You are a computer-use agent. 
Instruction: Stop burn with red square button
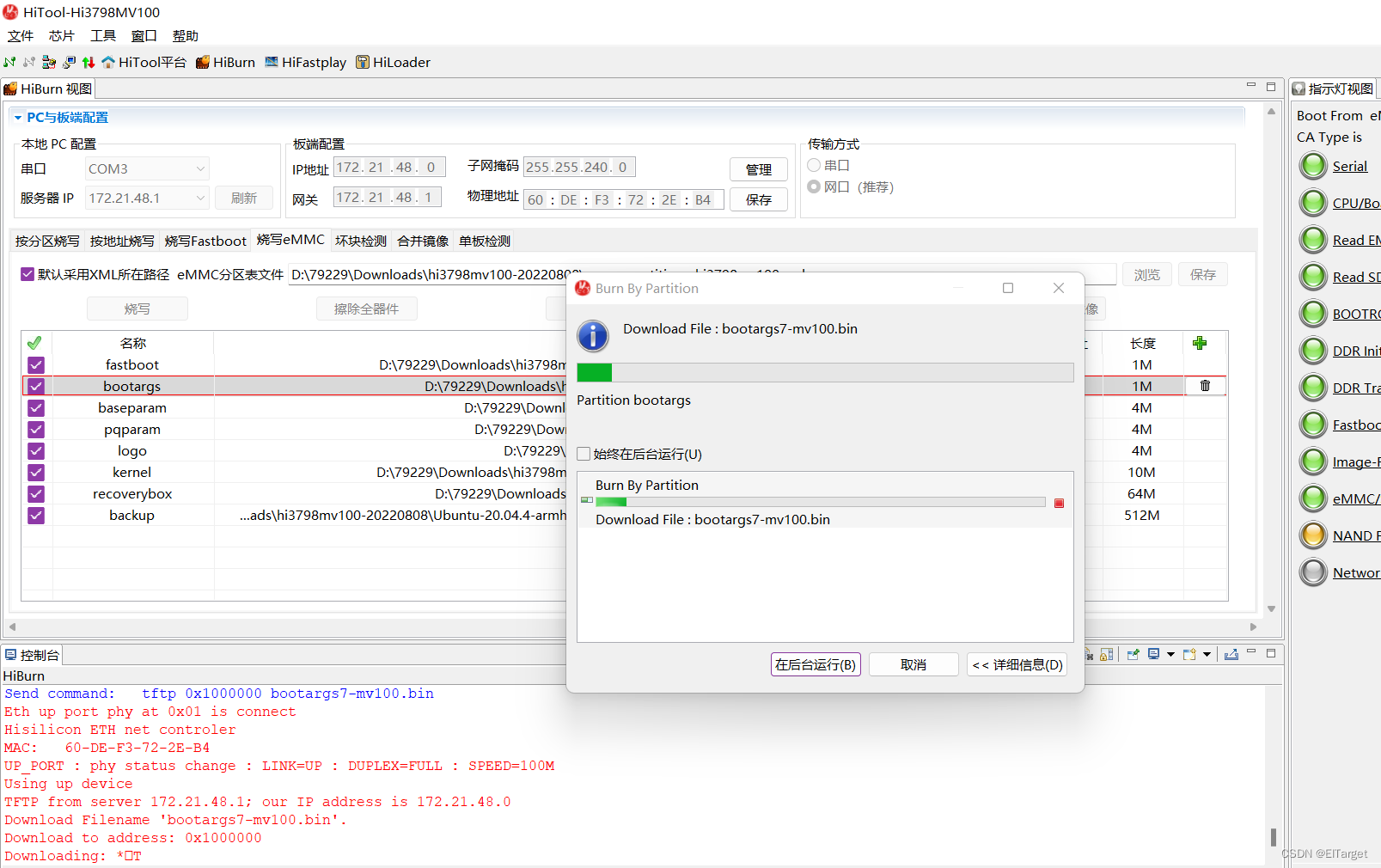click(1059, 503)
